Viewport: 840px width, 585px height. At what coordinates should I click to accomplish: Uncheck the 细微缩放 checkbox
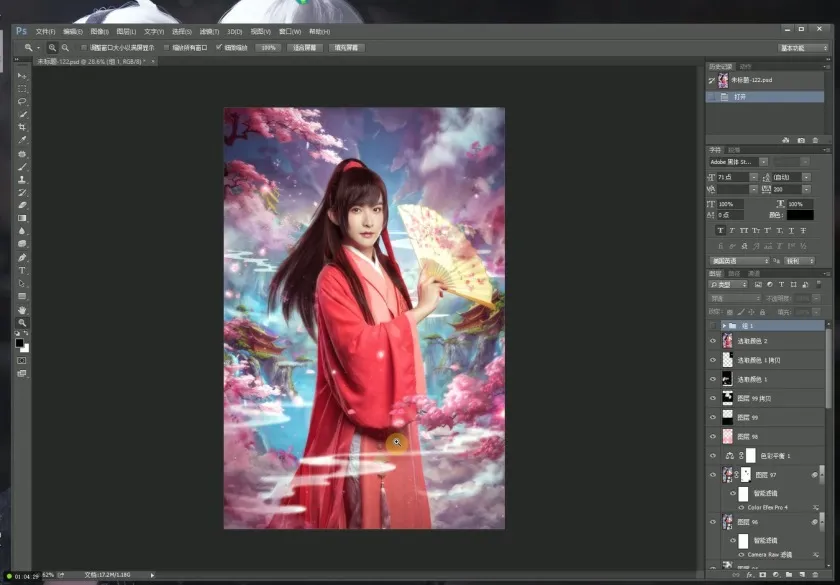click(x=219, y=47)
